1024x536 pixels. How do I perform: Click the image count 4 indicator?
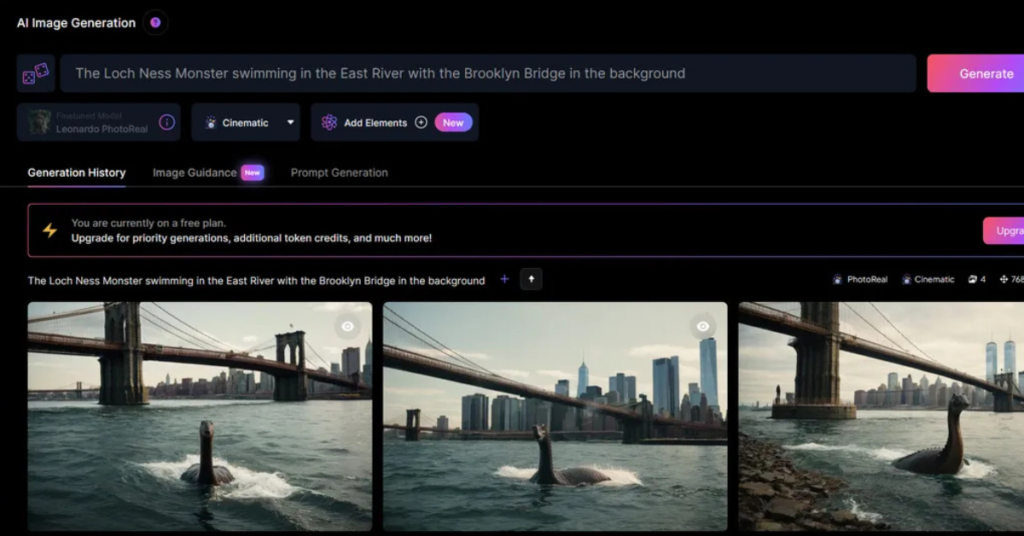coord(977,279)
